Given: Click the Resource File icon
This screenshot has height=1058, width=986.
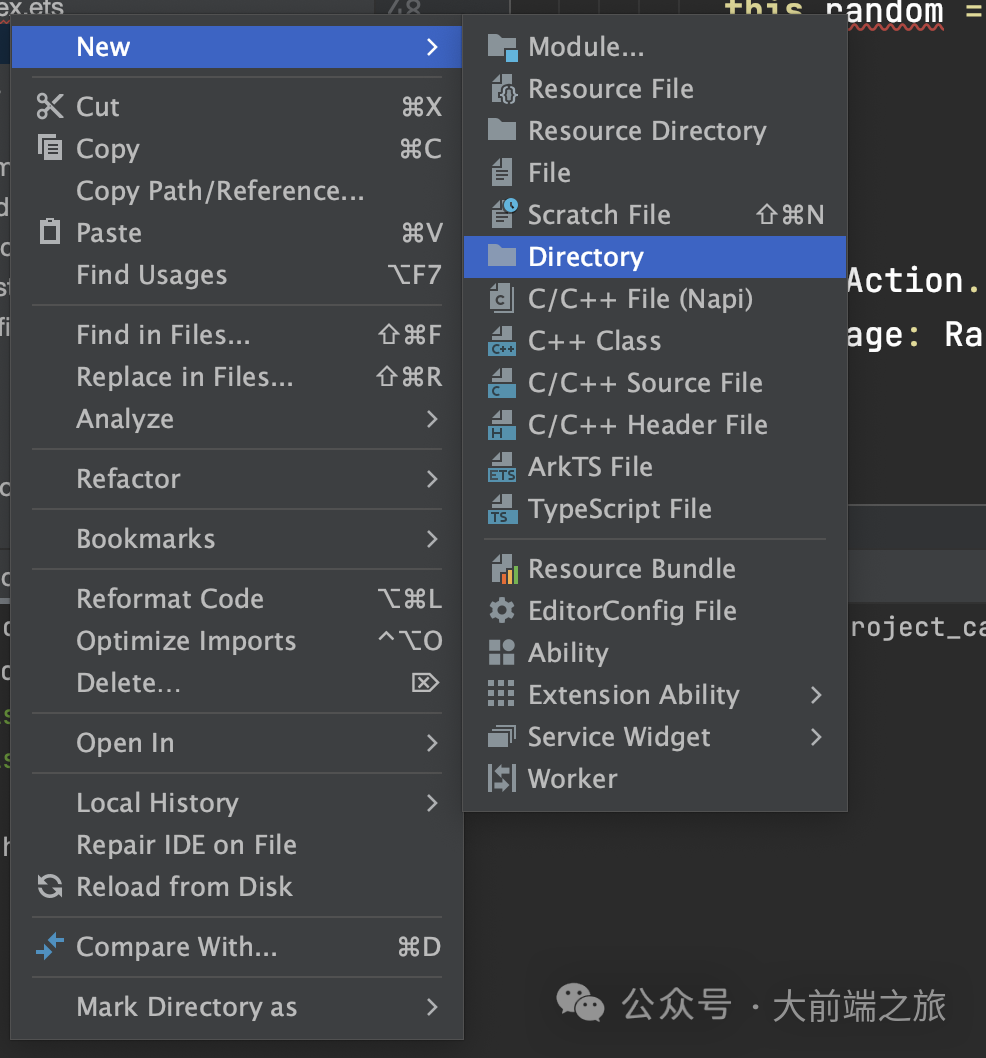Looking at the screenshot, I should pos(502,89).
